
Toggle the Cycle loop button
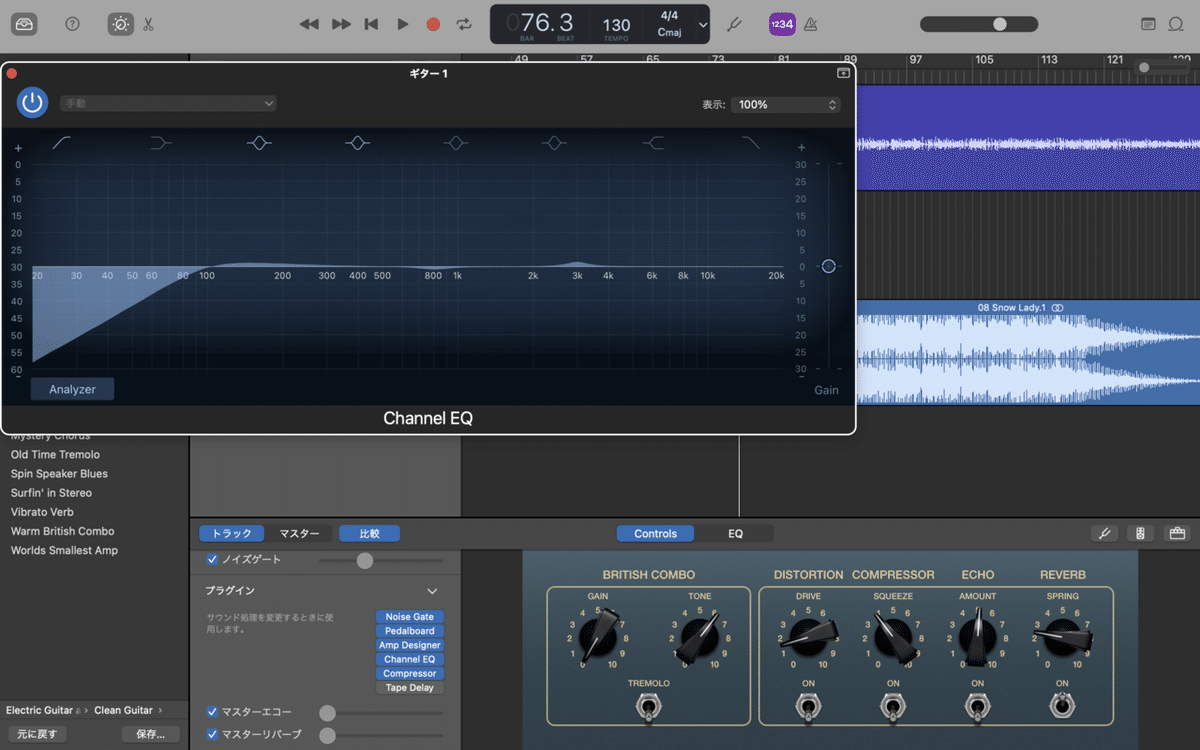[464, 24]
